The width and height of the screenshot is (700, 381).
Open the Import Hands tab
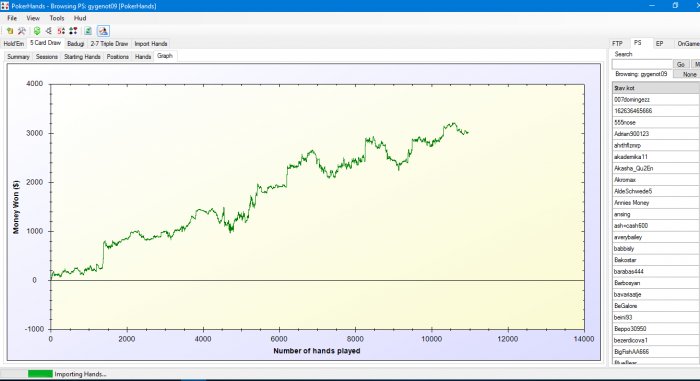151,44
